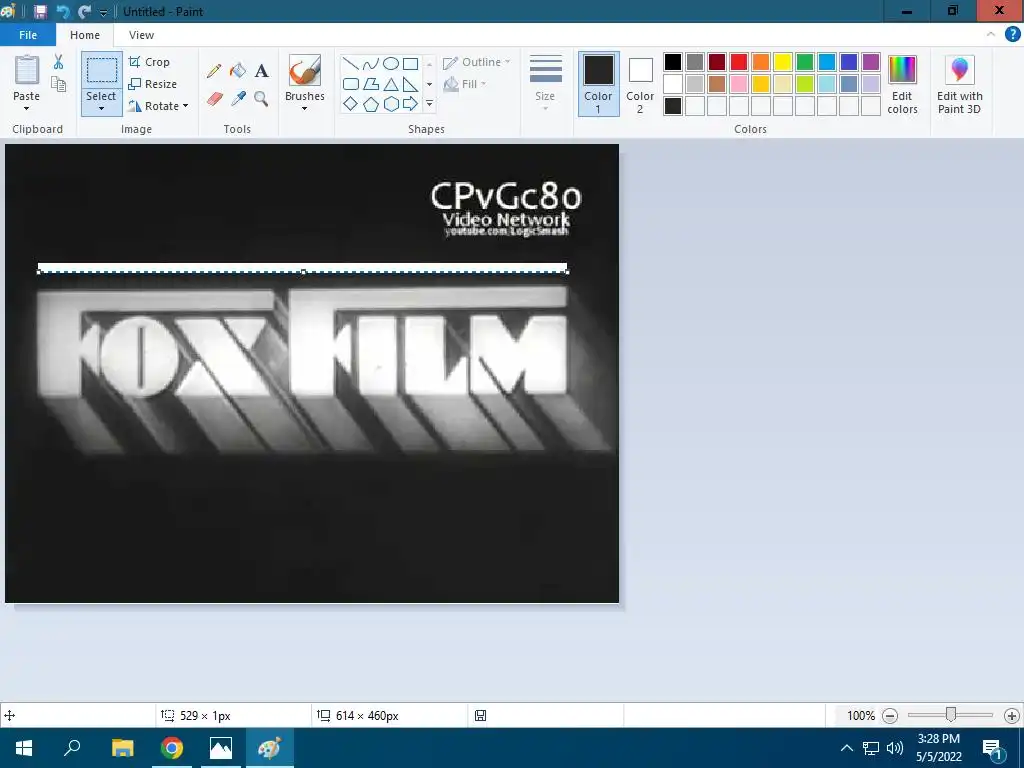The image size is (1024, 768).
Task: Open the line Size dropdown
Action: [x=545, y=84]
